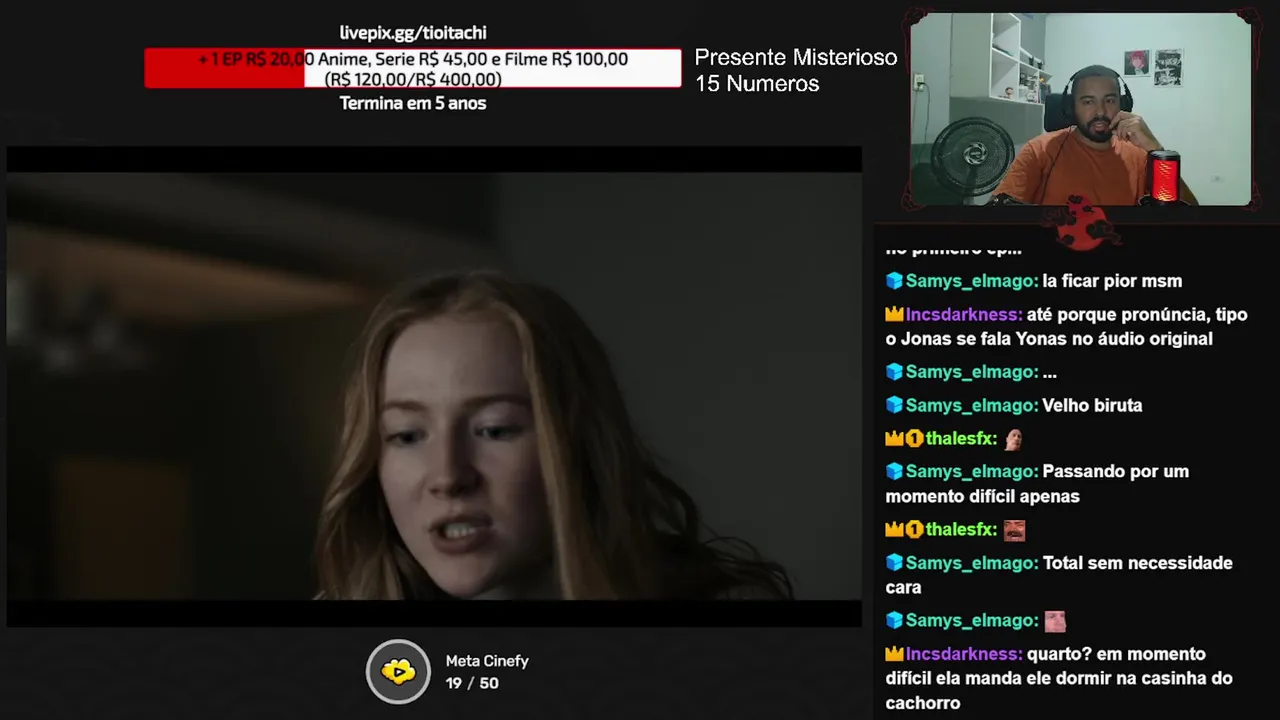Click the "Total sem necessidade" chat text
The width and height of the screenshot is (1280, 720).
point(1137,563)
